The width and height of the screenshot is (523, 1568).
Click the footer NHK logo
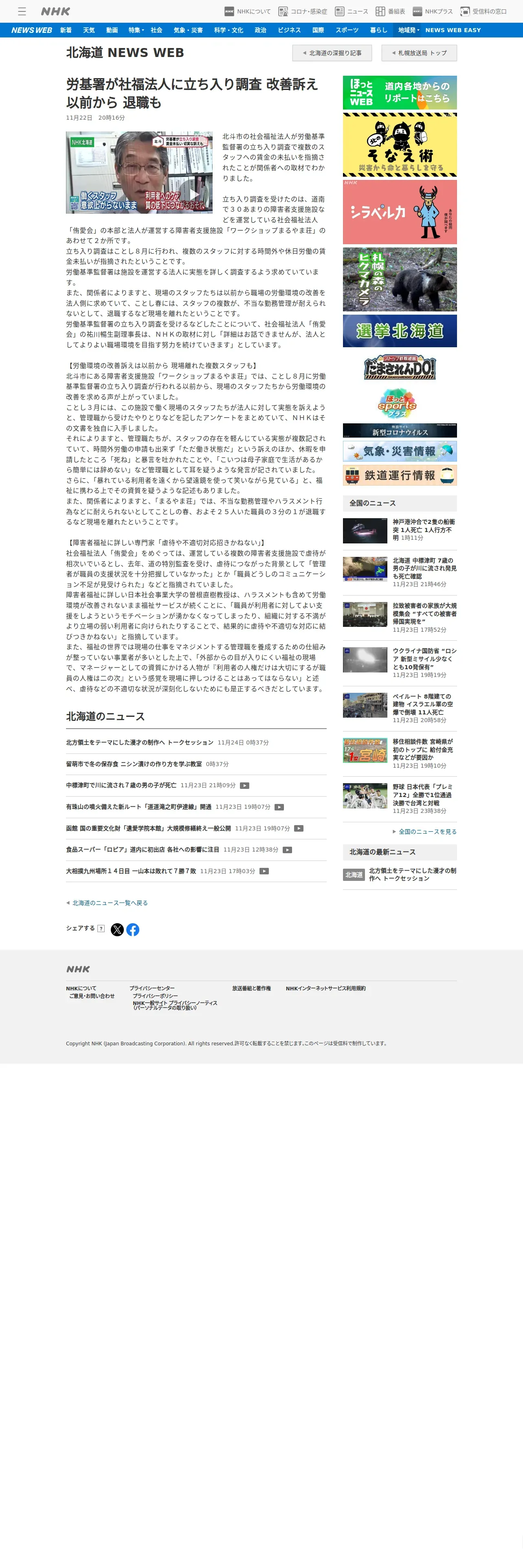pos(78,969)
